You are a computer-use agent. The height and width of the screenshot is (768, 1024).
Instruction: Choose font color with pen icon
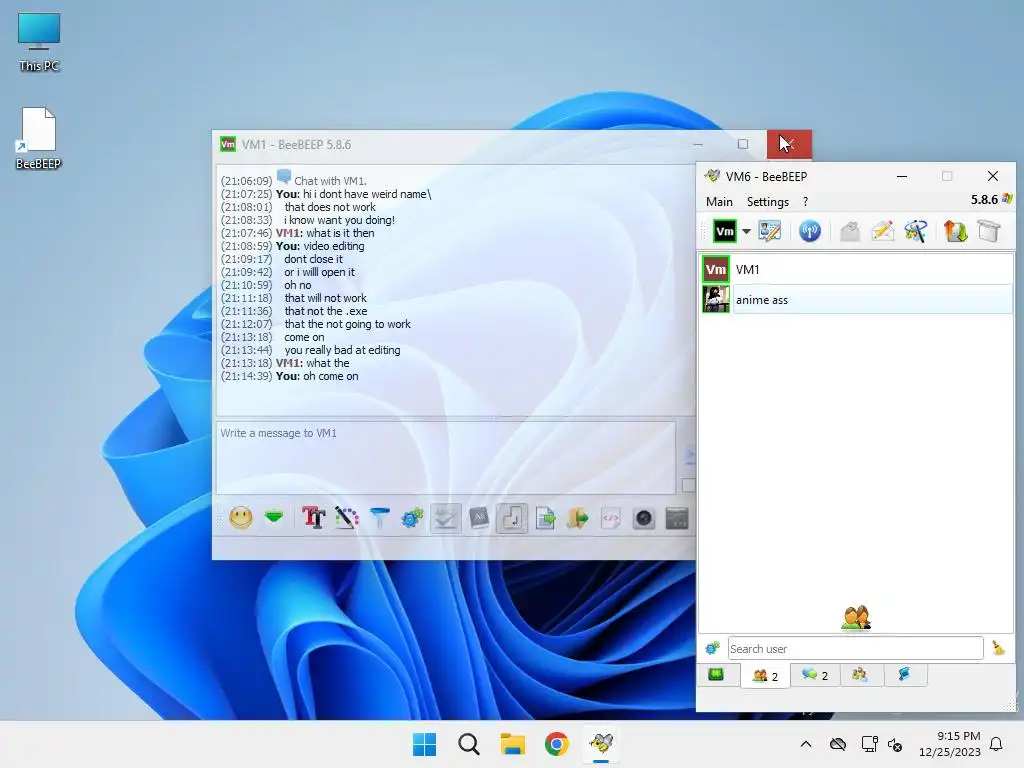click(x=347, y=519)
